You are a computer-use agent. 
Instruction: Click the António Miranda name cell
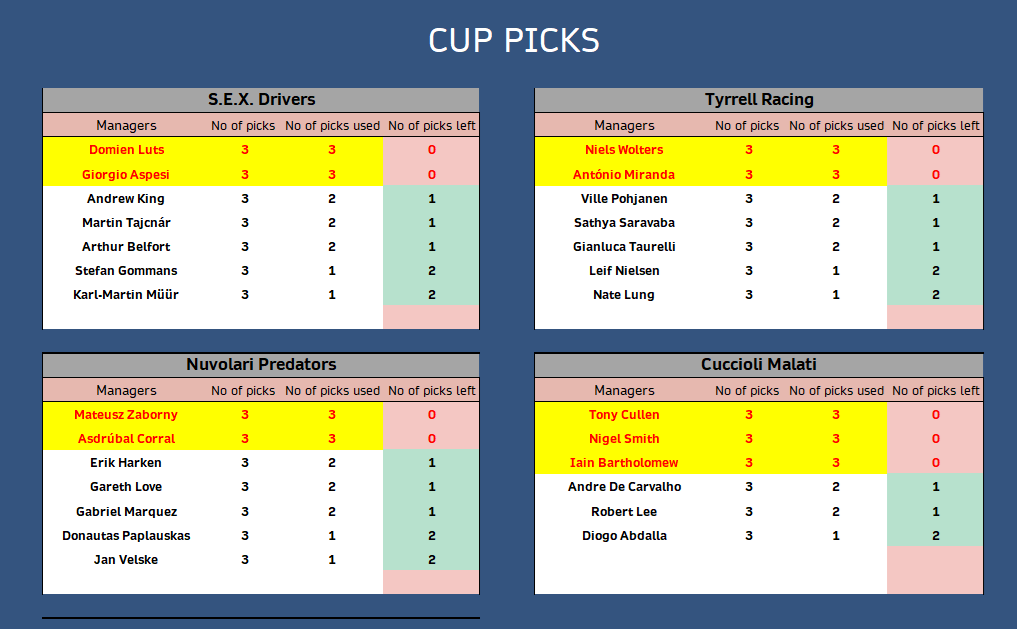point(624,174)
